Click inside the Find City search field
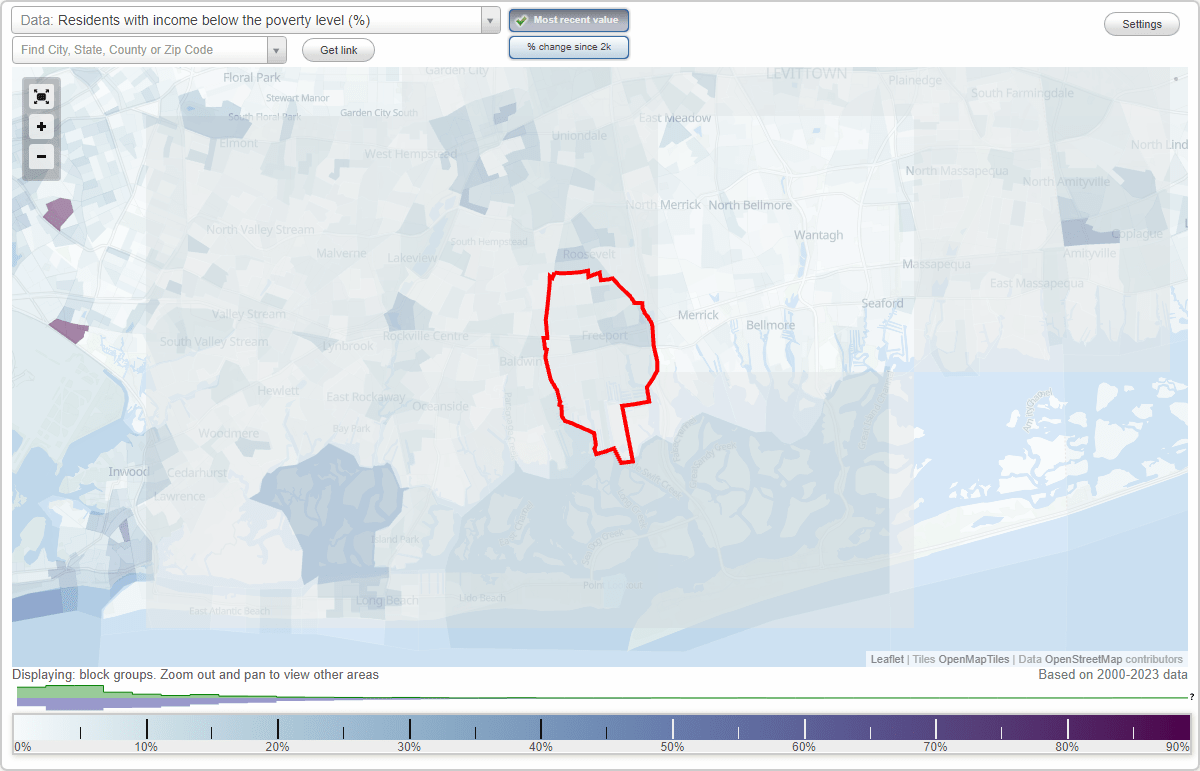The image size is (1200, 771). tap(140, 48)
